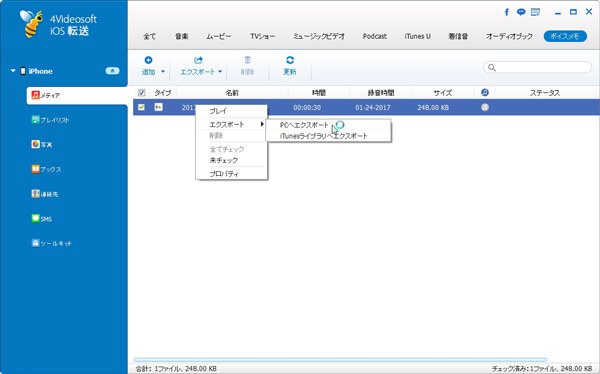600x374 pixels.
Task: Click the 01-24-2017 date cell
Action: [373, 108]
